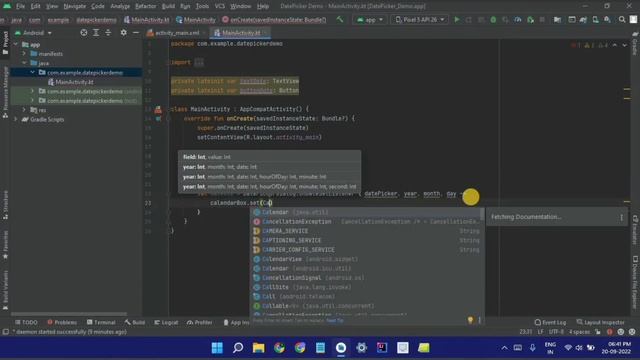Collapse the java folder
This screenshot has width=640, height=360.
tap(24, 63)
